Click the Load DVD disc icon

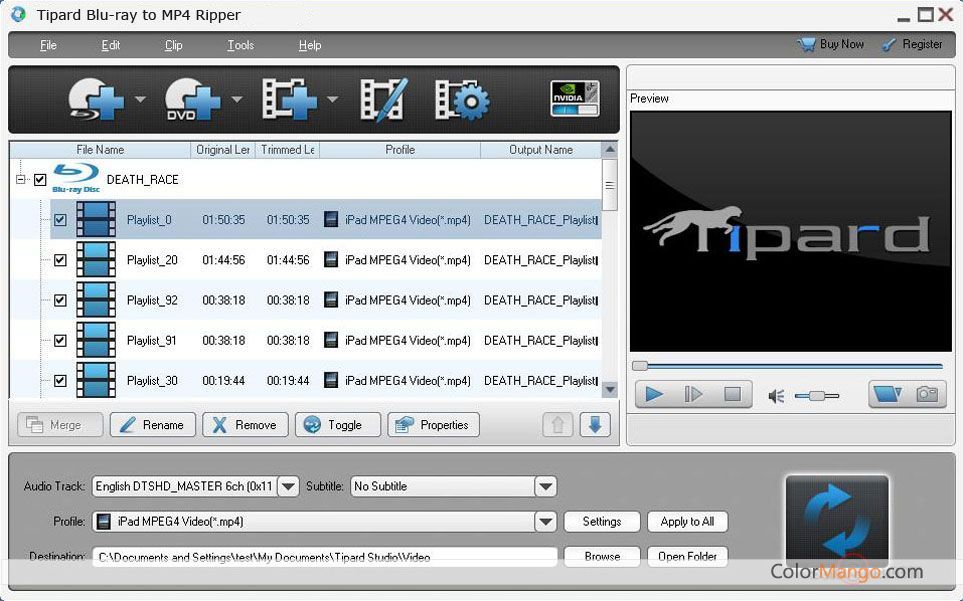pos(193,99)
